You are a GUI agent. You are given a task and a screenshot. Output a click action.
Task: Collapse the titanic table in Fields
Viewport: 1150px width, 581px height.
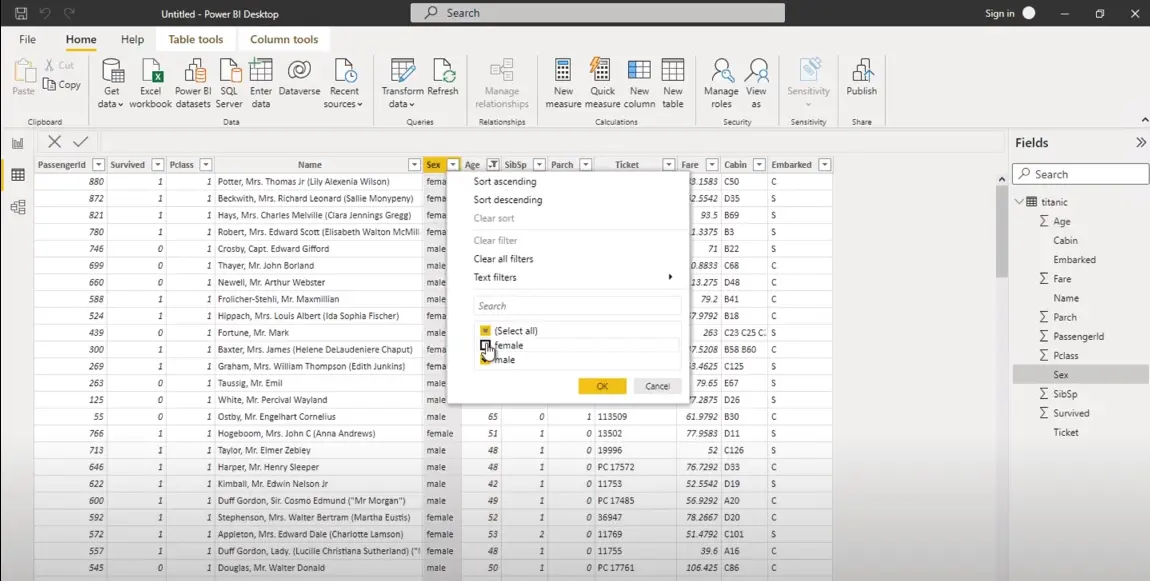(x=1019, y=202)
